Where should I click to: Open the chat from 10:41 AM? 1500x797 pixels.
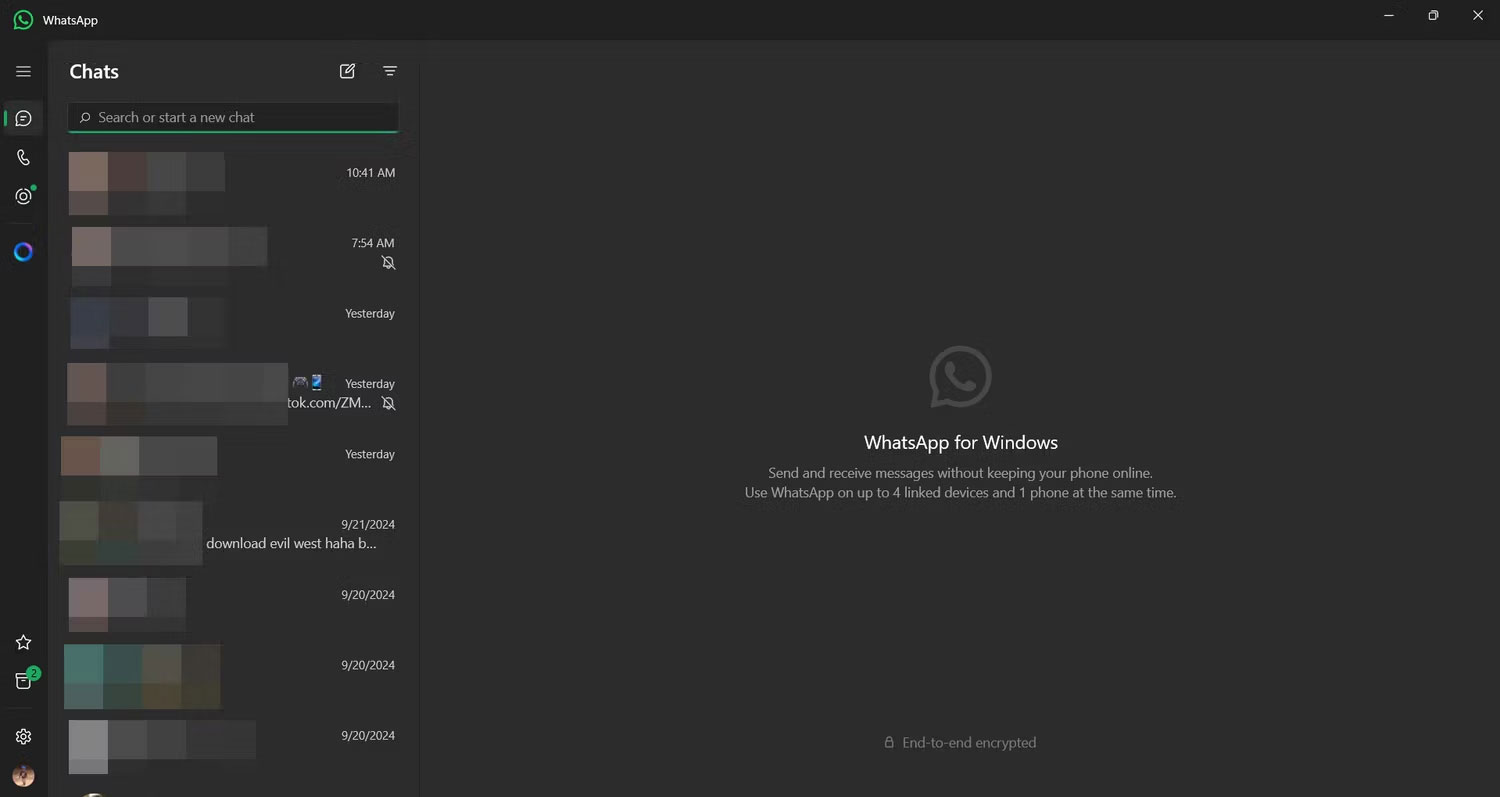[233, 183]
